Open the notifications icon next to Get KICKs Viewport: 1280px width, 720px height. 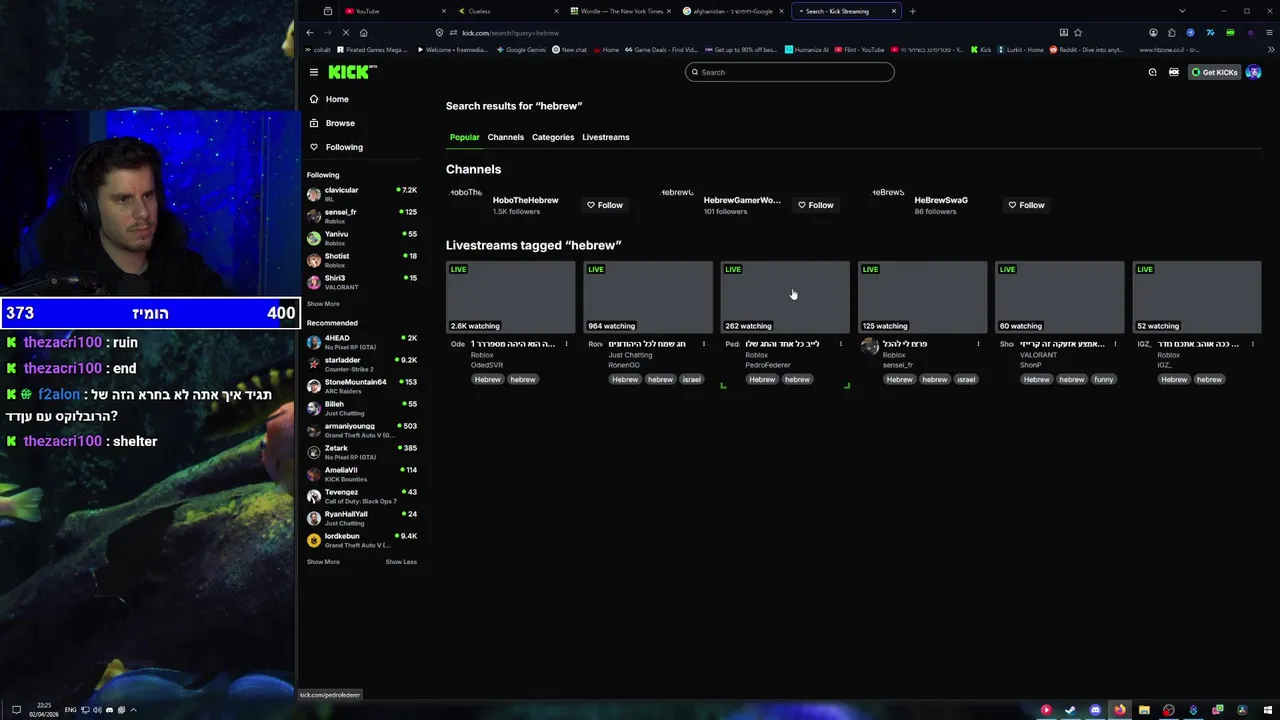point(1153,72)
